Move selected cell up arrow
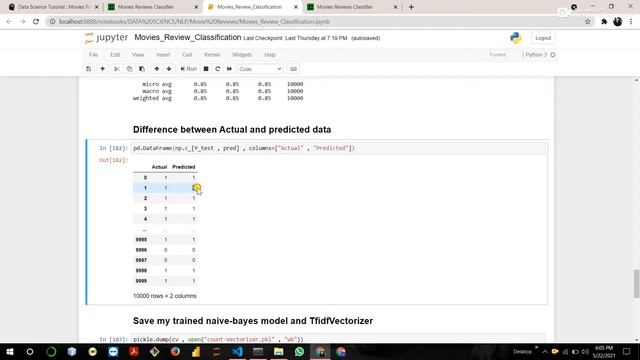Screen dimensions: 640x360 [x=157, y=69]
